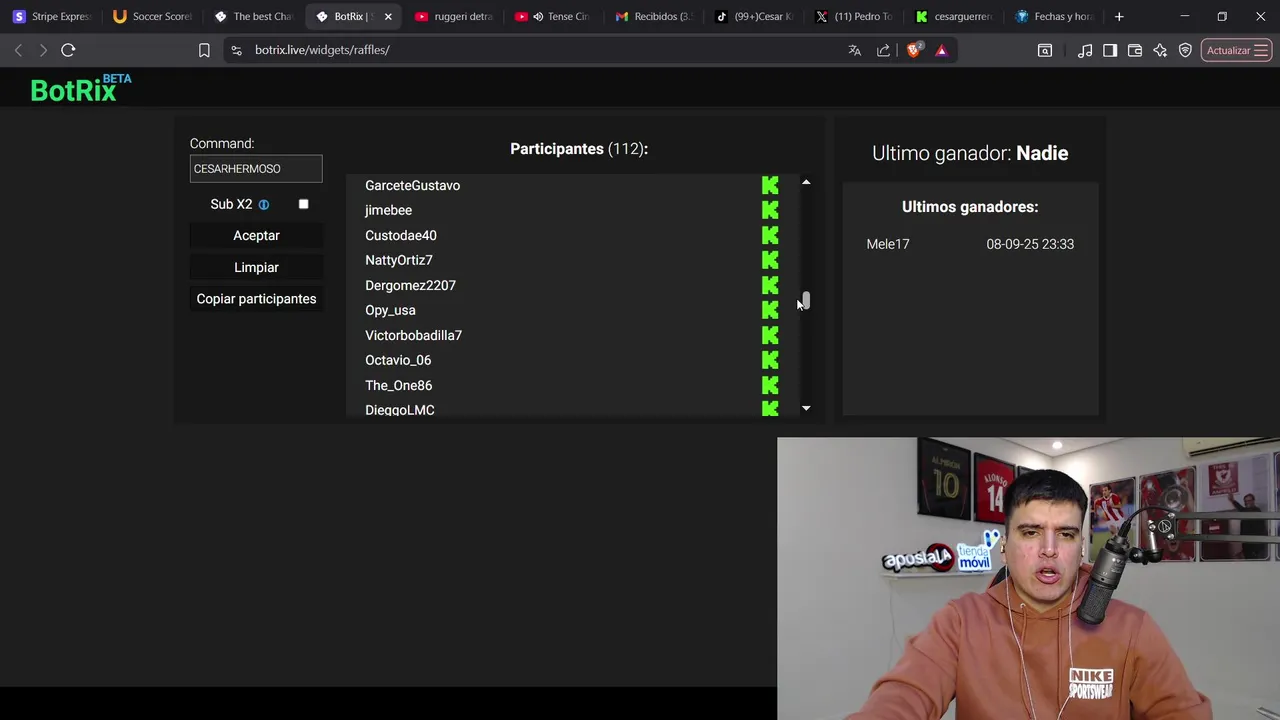Switch to the Stripe Express tab
The image size is (1280, 720).
tap(52, 16)
